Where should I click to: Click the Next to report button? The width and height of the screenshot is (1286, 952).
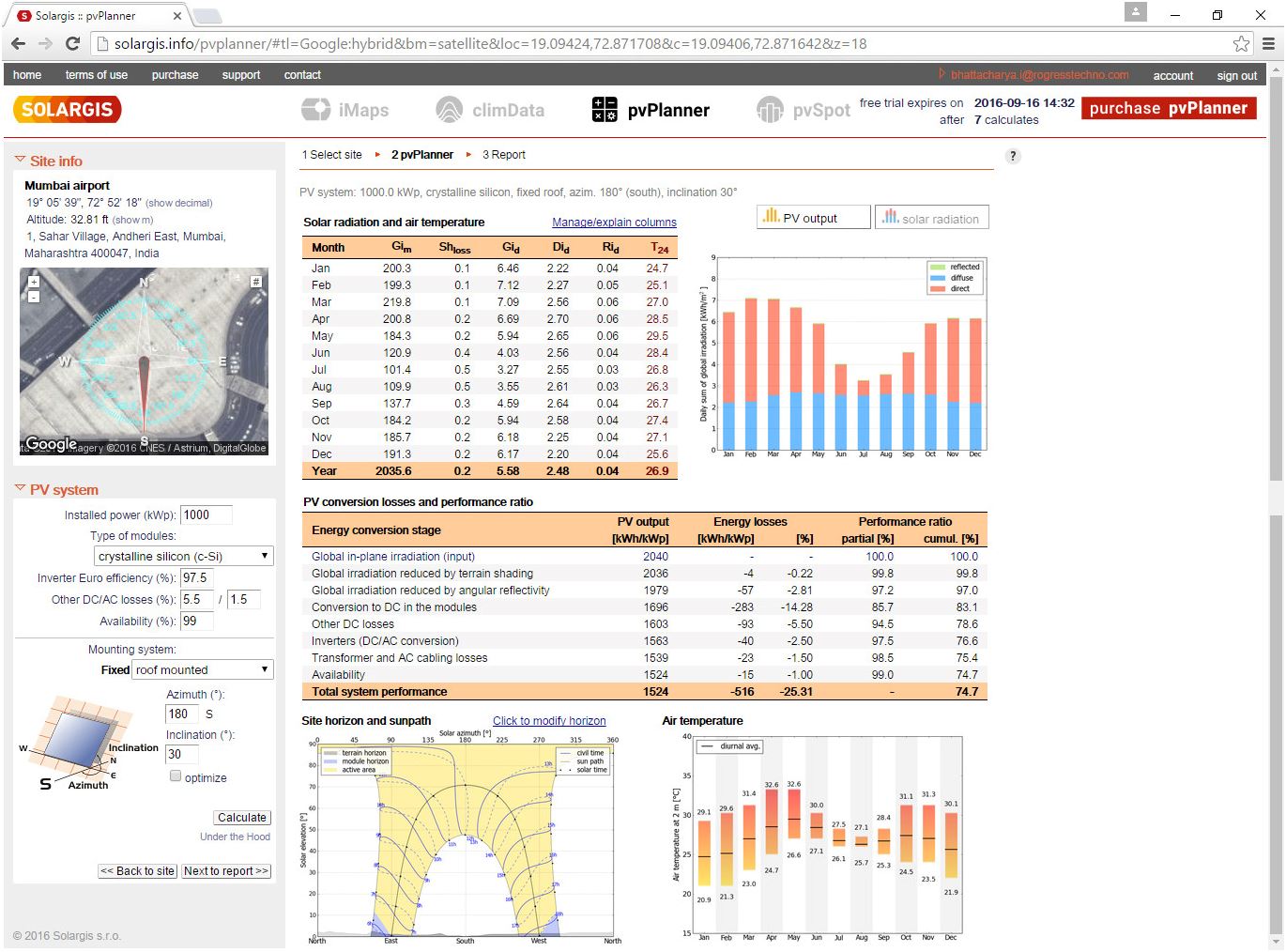(x=226, y=871)
